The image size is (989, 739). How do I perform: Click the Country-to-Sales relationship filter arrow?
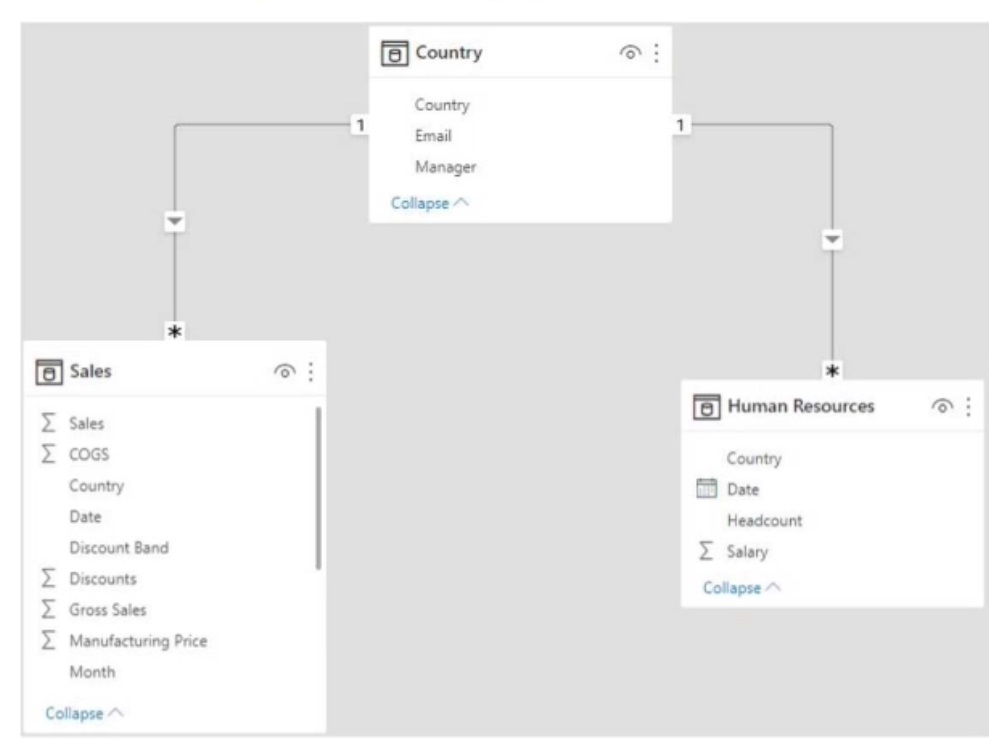[176, 220]
